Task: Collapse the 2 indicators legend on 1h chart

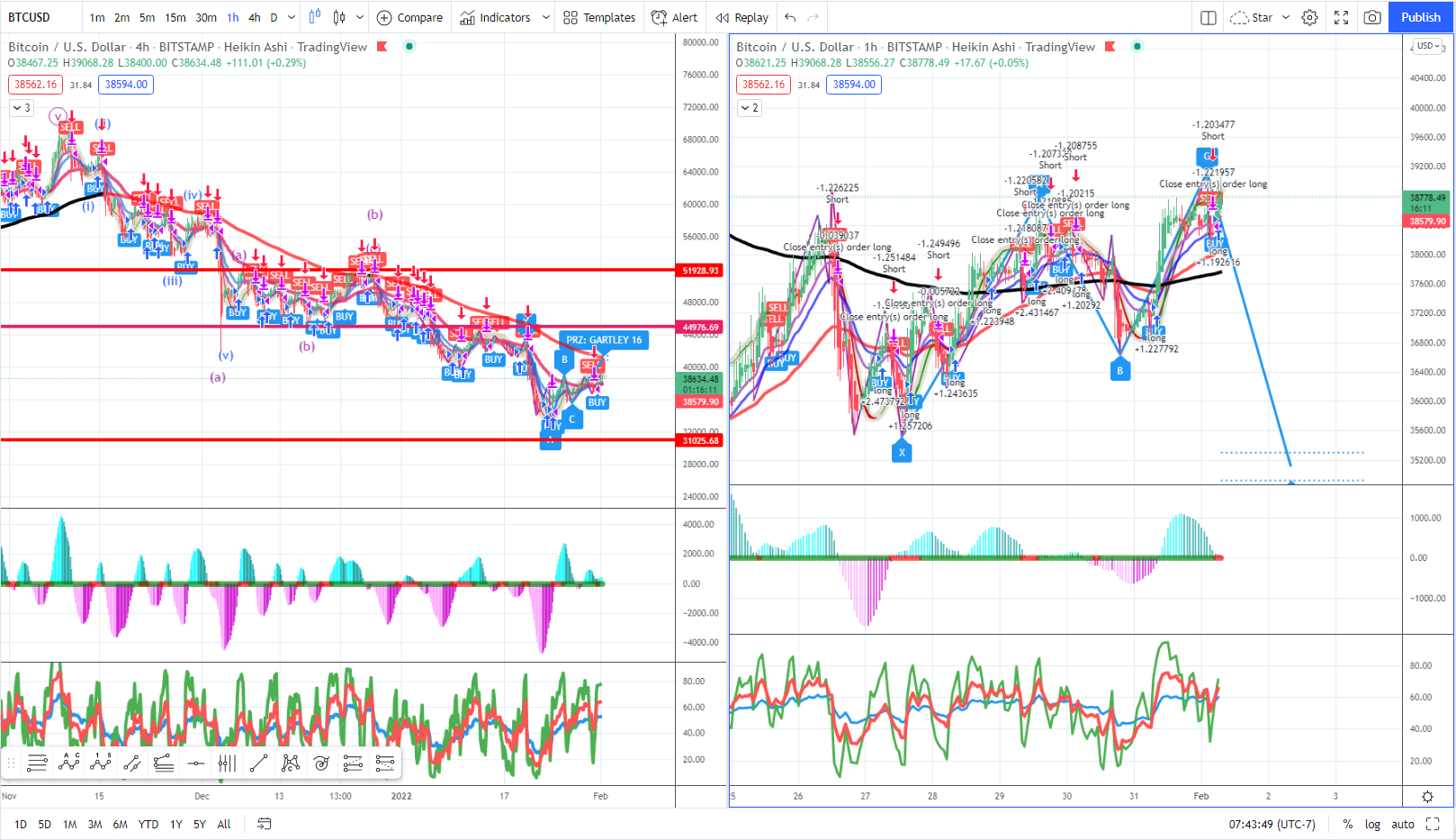Action: click(x=750, y=108)
